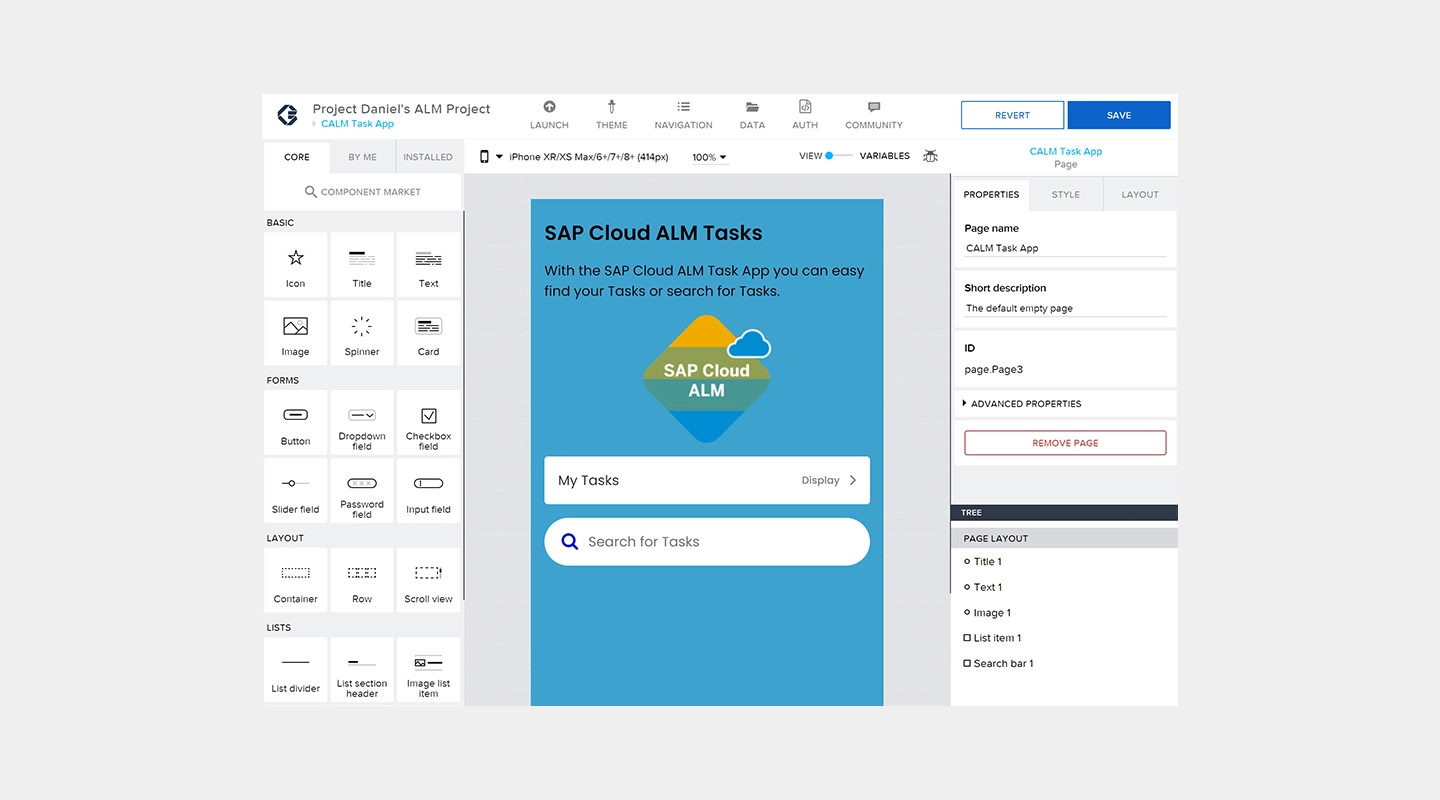Switch to the Installed tab
Viewport: 1440px width, 800px height.
(x=428, y=157)
